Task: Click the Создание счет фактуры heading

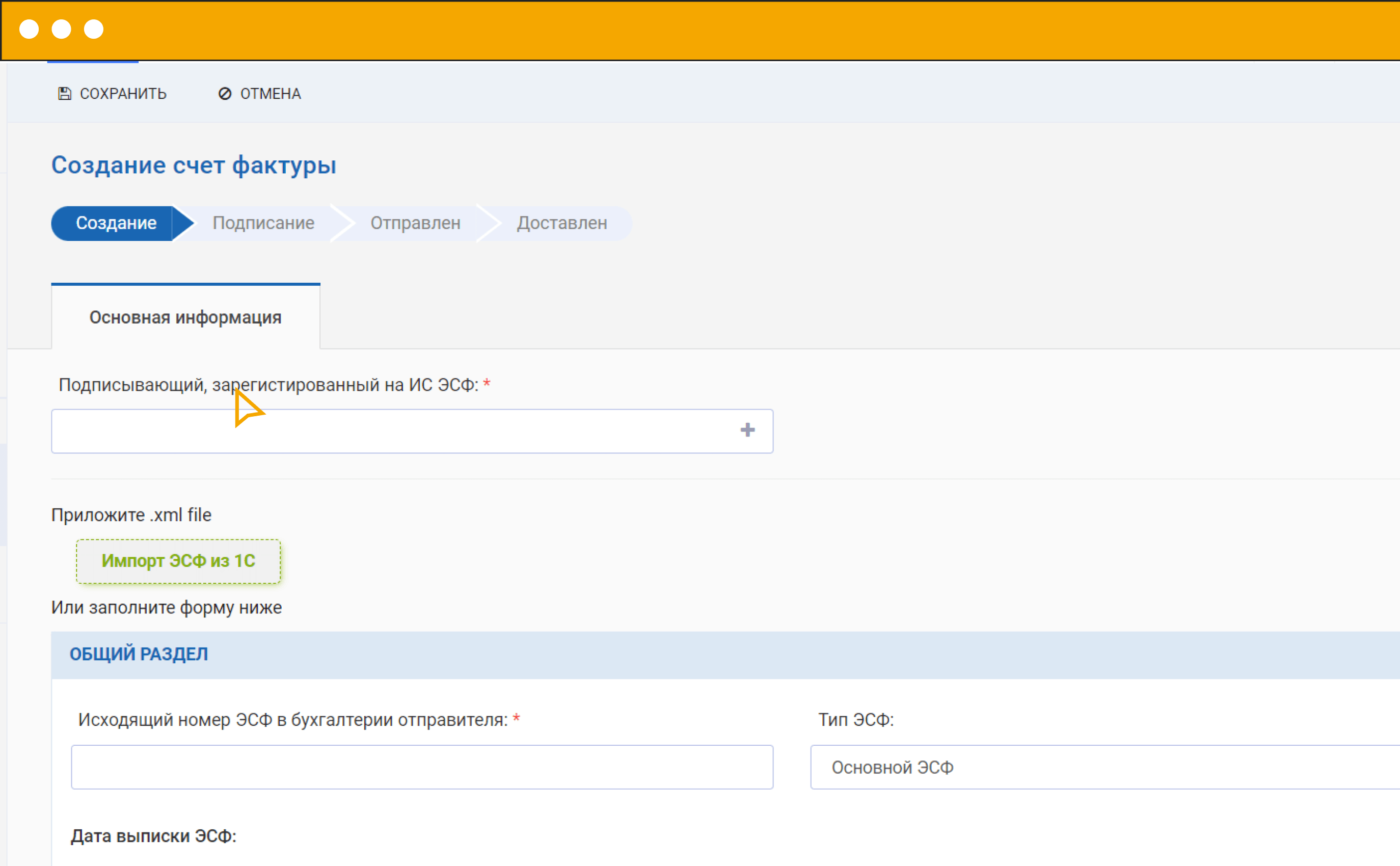Action: 194,165
